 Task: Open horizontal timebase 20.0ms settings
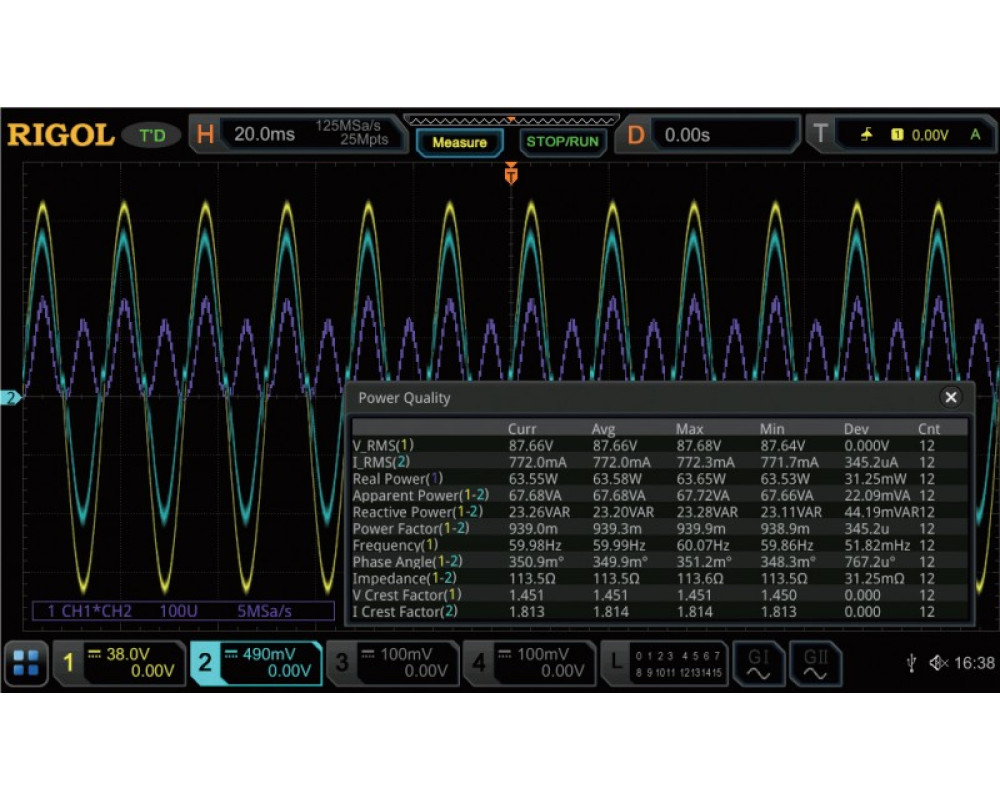point(300,135)
